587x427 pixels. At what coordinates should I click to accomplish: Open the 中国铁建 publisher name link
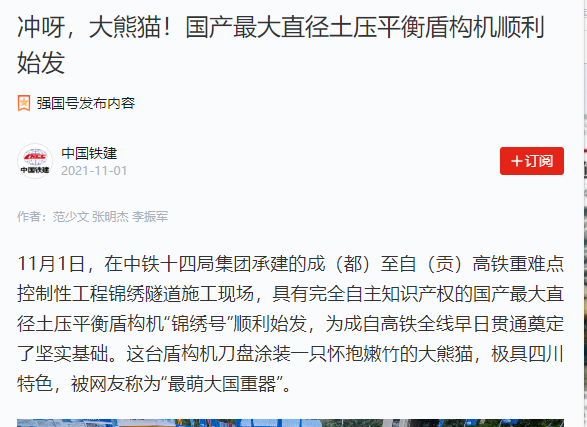coord(89,153)
